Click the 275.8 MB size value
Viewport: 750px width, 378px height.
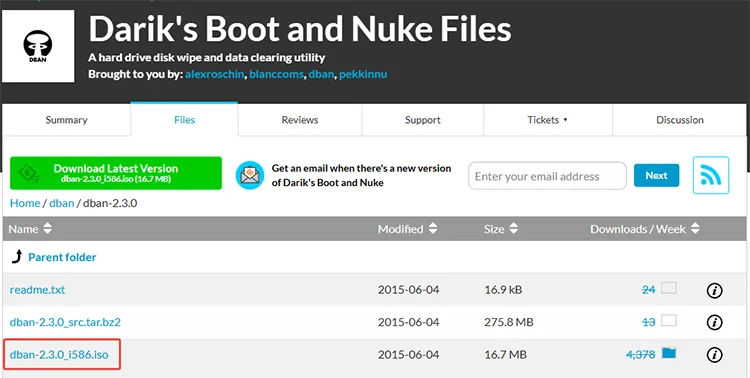click(508, 322)
